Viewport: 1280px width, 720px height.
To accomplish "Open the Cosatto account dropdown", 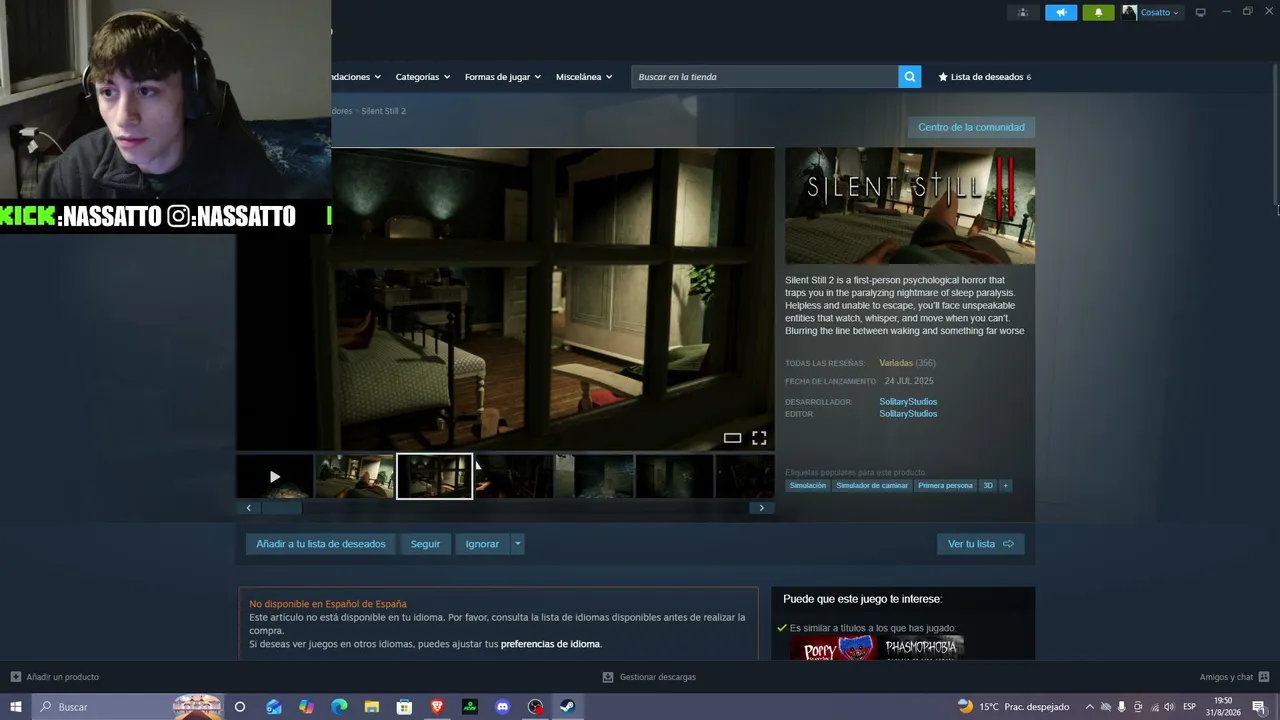I will 1151,12.
